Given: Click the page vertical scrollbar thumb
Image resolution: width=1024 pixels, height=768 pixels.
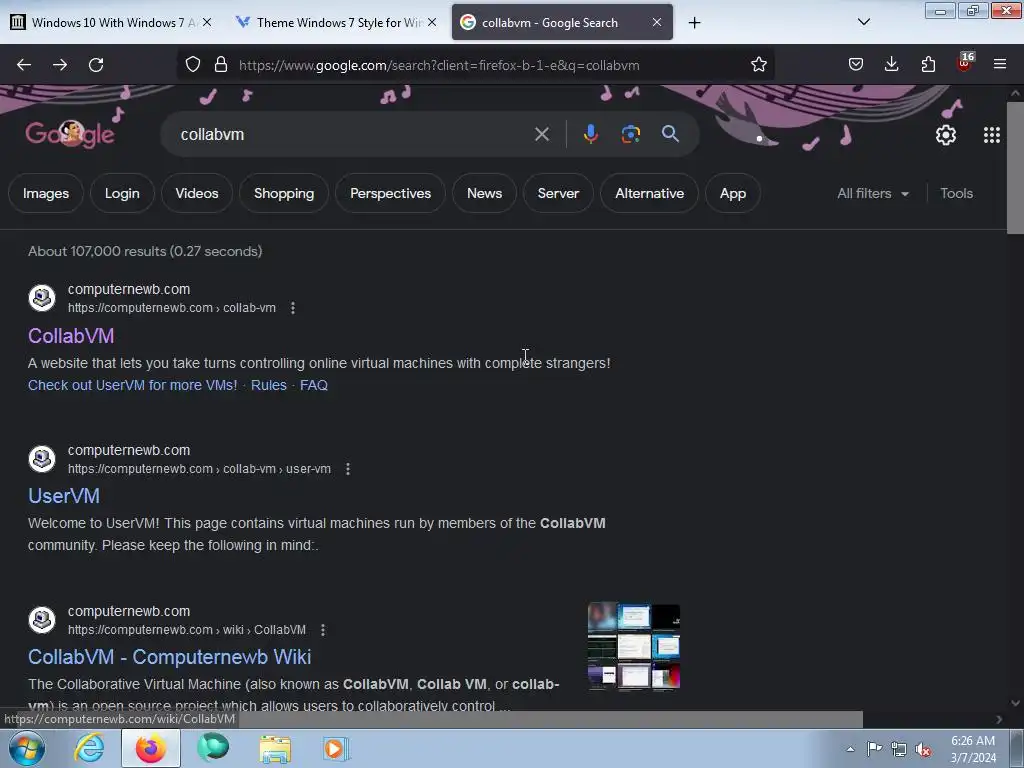Looking at the screenshot, I should (1015, 167).
